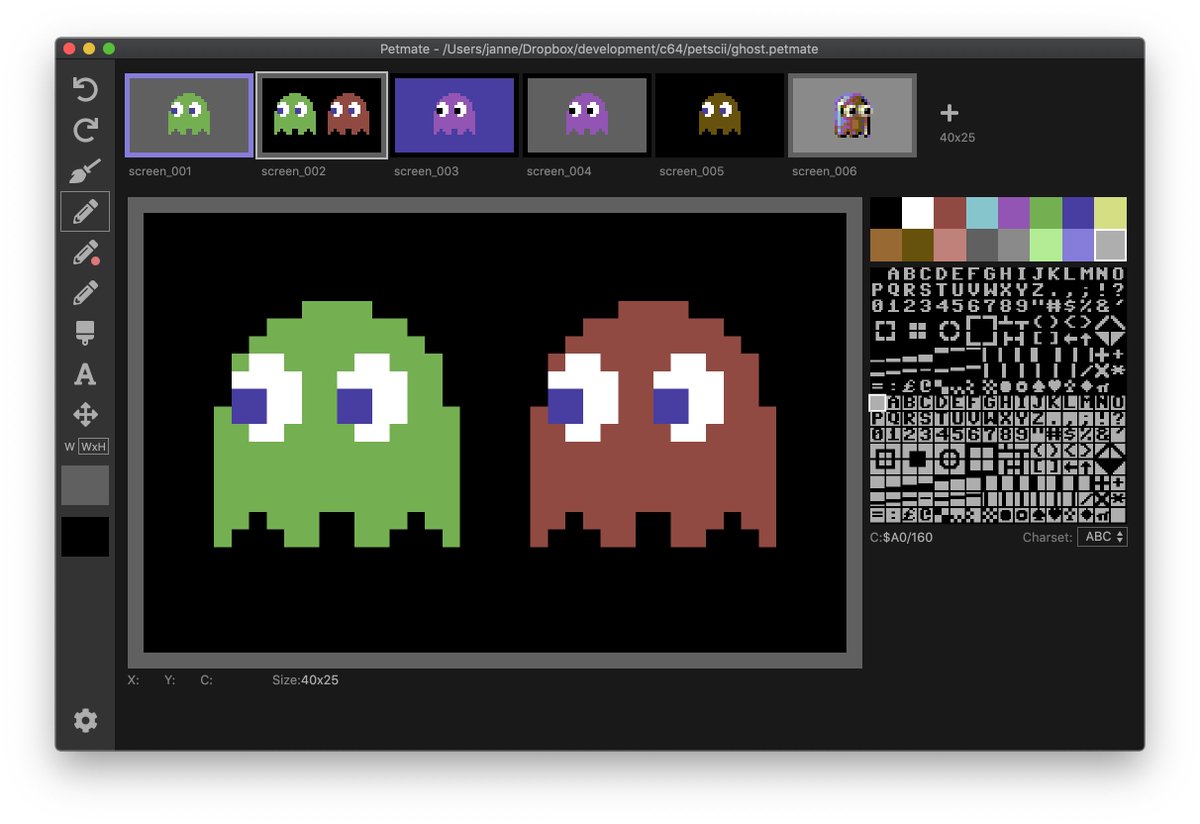Select the Text tool letter A
The width and height of the screenshot is (1200, 824).
pyautogui.click(x=85, y=374)
